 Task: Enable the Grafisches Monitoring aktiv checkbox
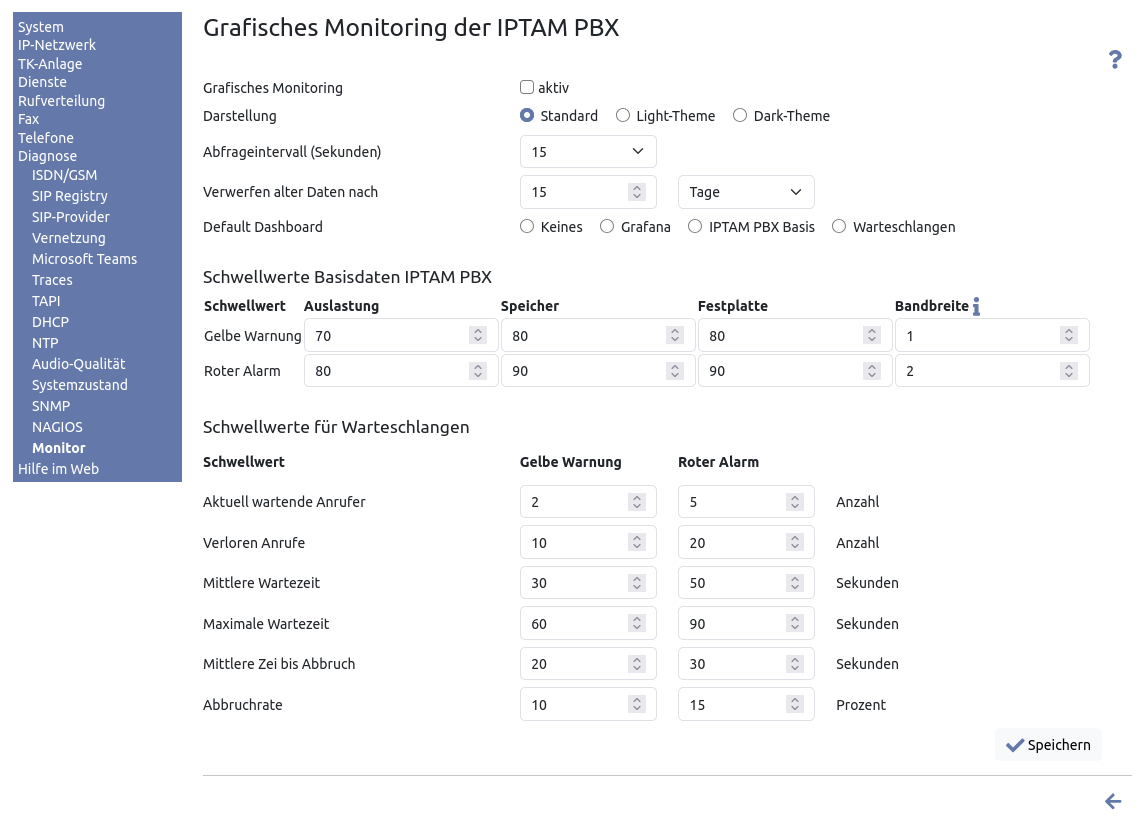pyautogui.click(x=527, y=88)
